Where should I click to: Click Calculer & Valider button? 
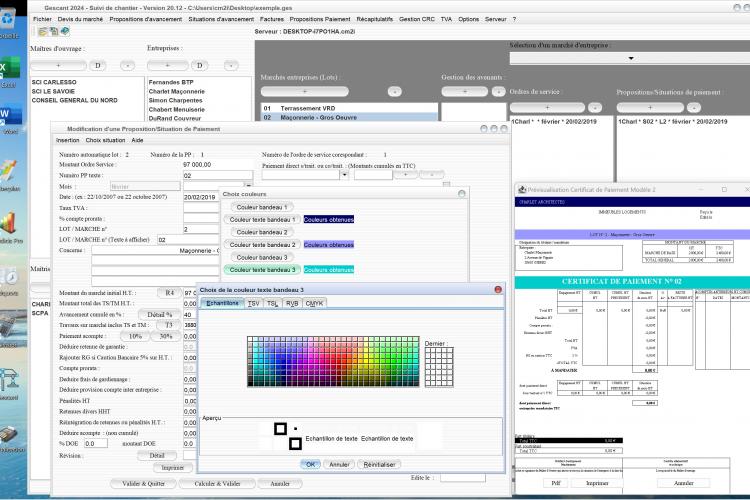pyautogui.click(x=217, y=484)
